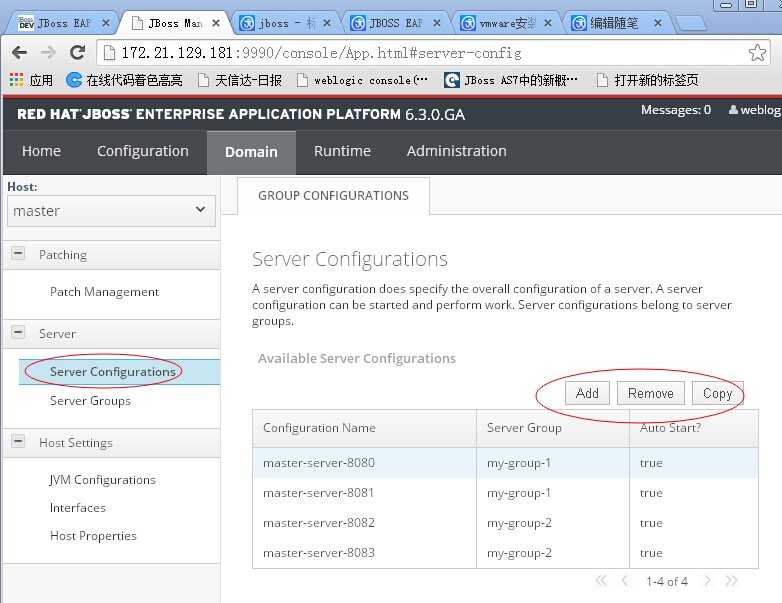Click 'true' in master-server-8082 row
The image size is (782, 603).
[651, 523]
